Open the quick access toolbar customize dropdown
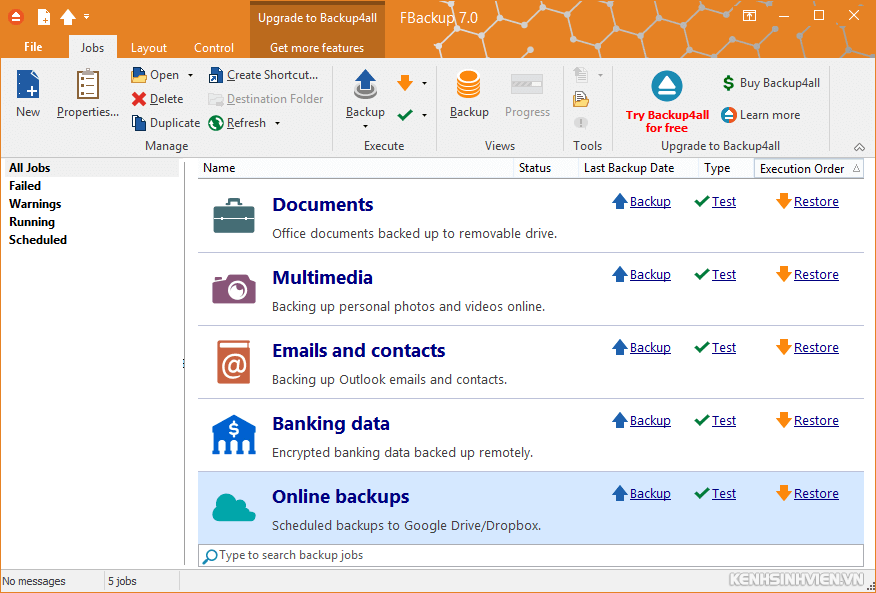The image size is (876, 593). 87,17
